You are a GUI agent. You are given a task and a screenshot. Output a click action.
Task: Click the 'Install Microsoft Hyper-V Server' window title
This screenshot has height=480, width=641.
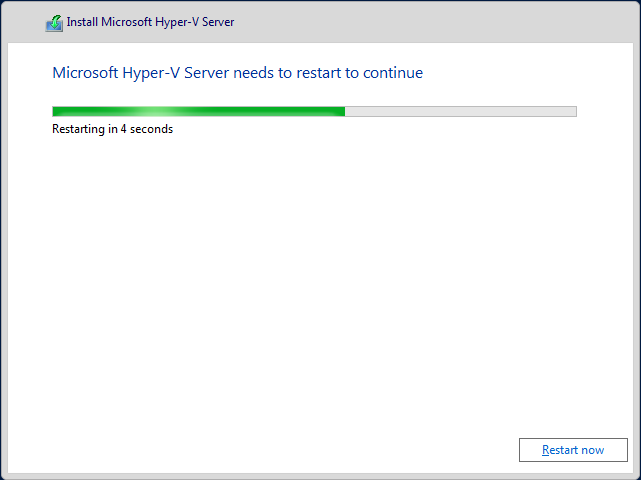150,22
